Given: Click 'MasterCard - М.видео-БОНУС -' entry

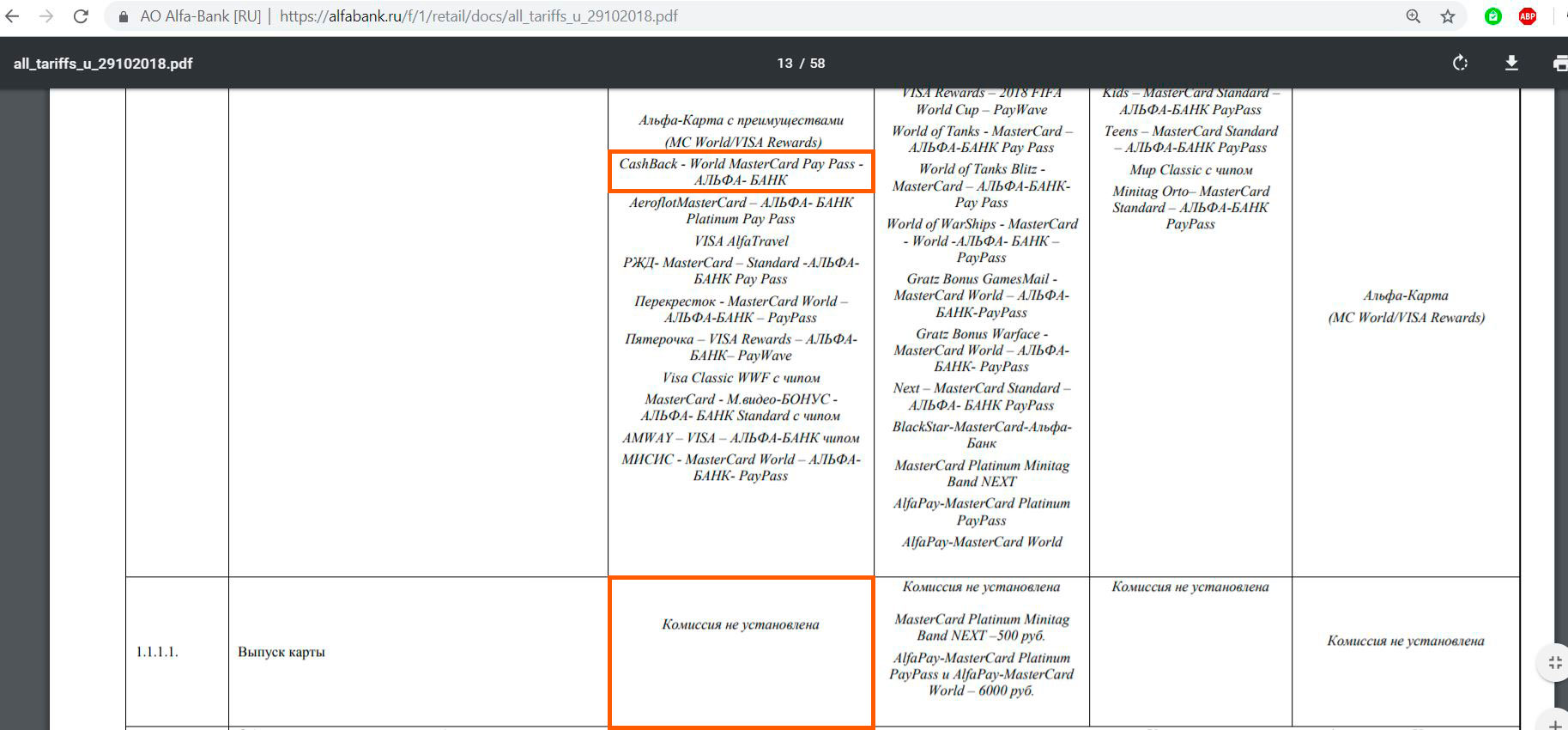Looking at the screenshot, I should pyautogui.click(x=741, y=399).
